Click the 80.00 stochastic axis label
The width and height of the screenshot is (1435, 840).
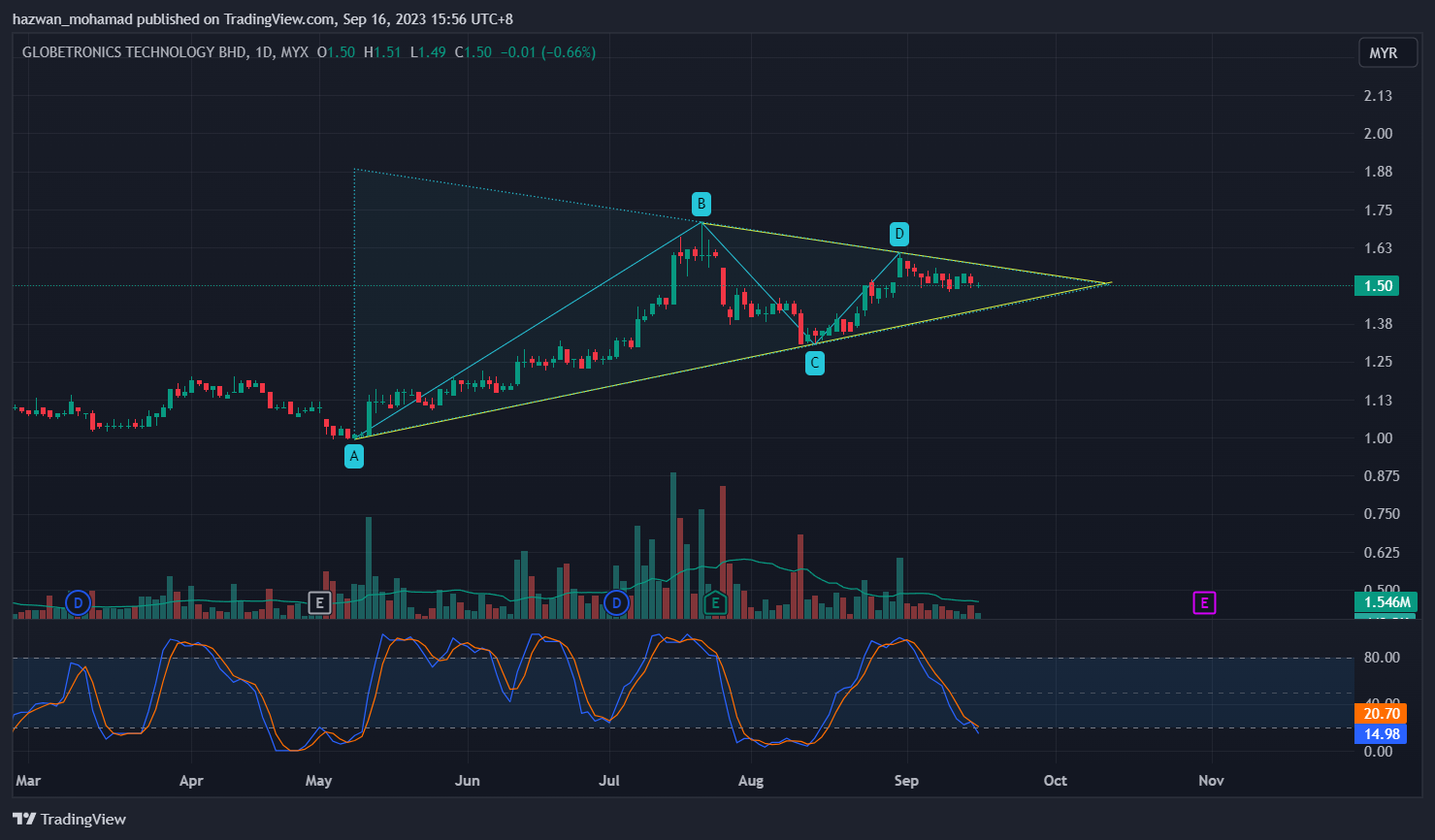point(1382,658)
